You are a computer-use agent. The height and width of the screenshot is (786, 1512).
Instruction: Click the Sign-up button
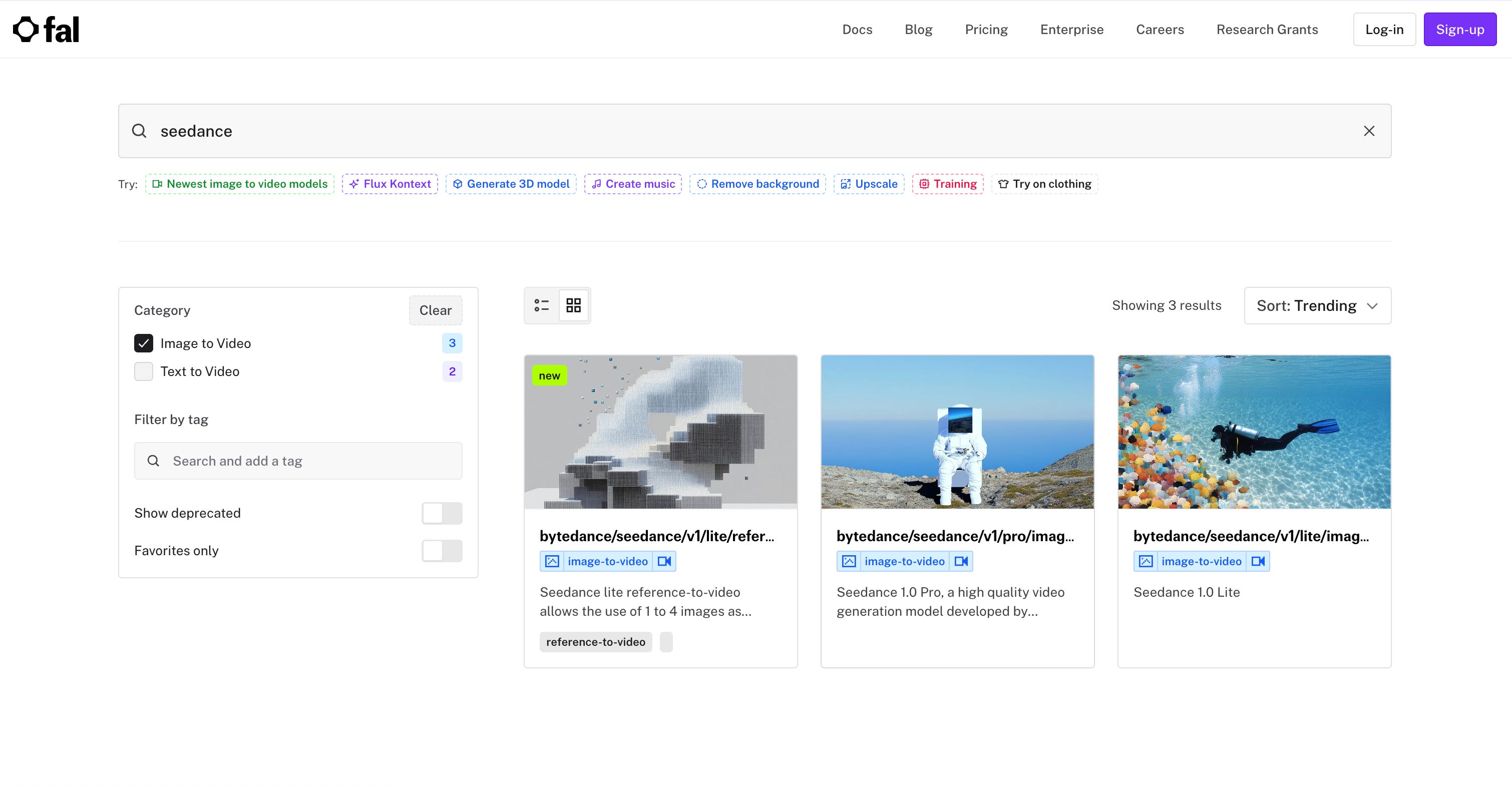[1459, 30]
